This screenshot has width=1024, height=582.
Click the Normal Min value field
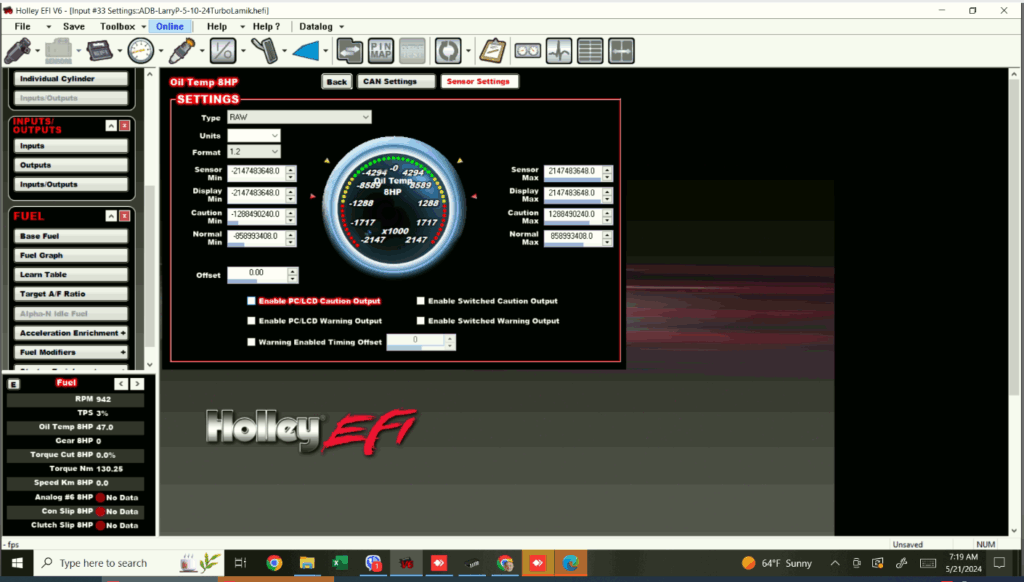click(256, 237)
